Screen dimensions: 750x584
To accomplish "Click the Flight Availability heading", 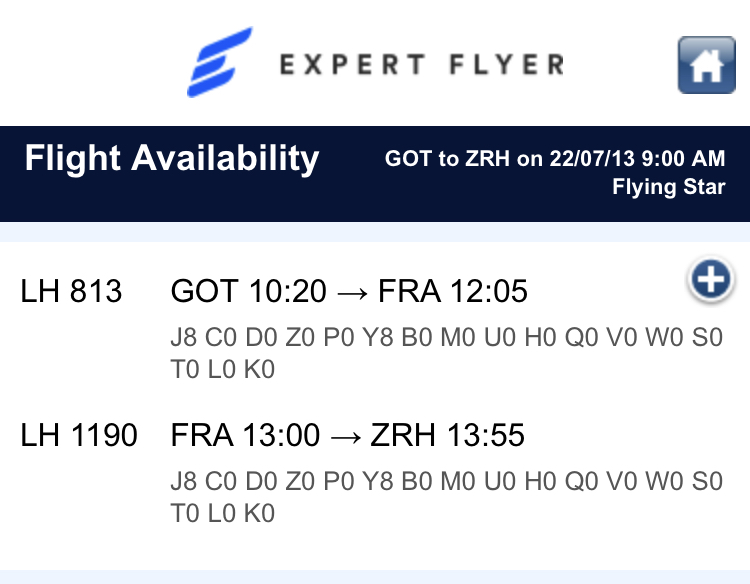I will (172, 158).
